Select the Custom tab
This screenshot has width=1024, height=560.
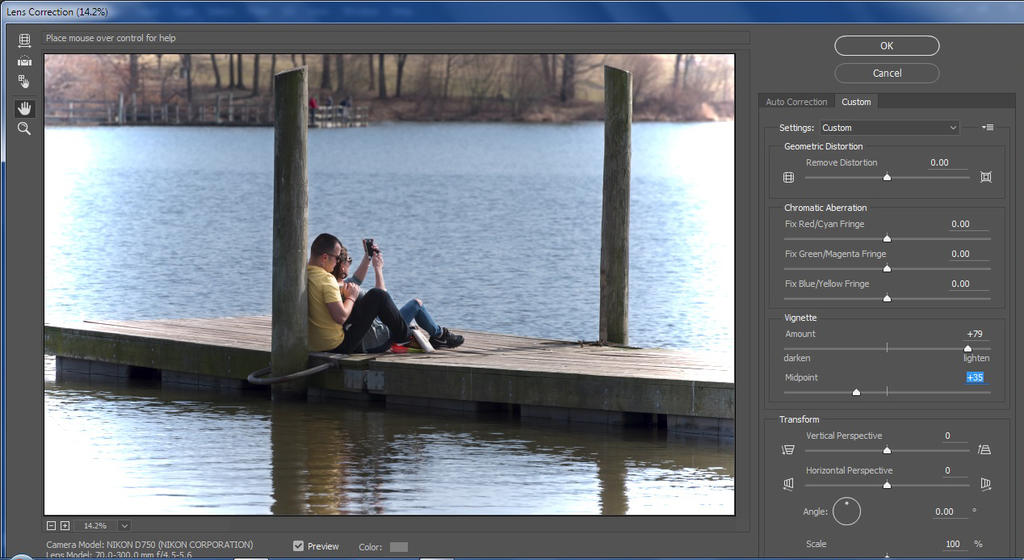856,102
